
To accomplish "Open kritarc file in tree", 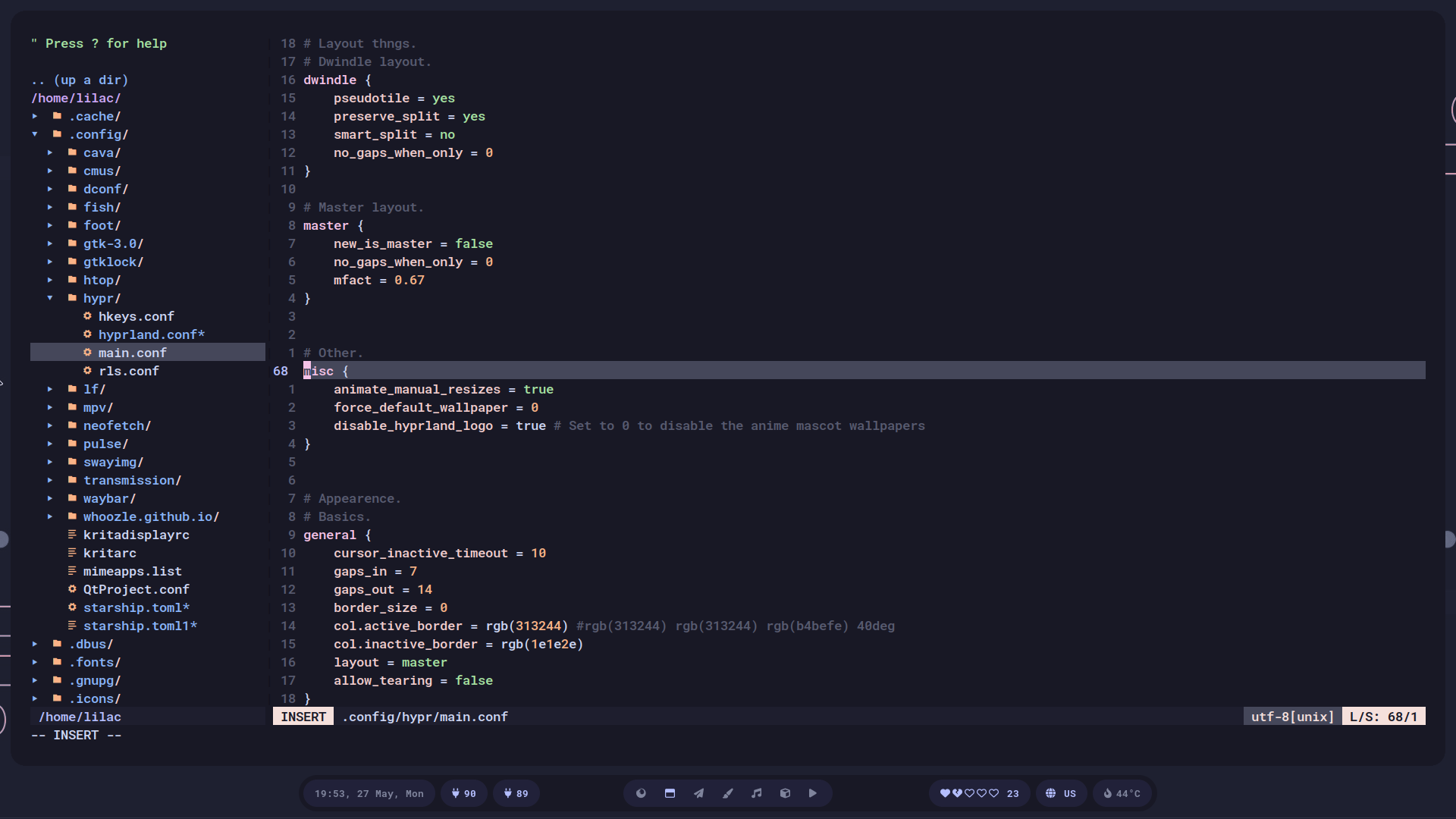I will tap(110, 553).
